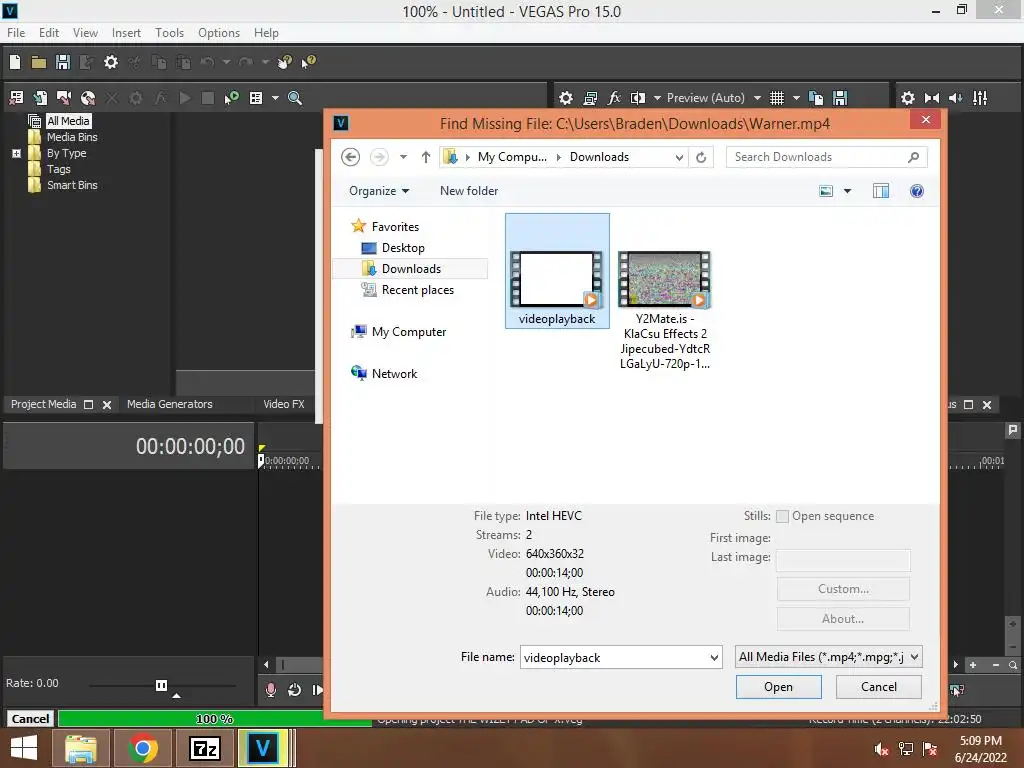Image resolution: width=1024 pixels, height=768 pixels.
Task: Open File name history dropdown arrow
Action: [714, 658]
